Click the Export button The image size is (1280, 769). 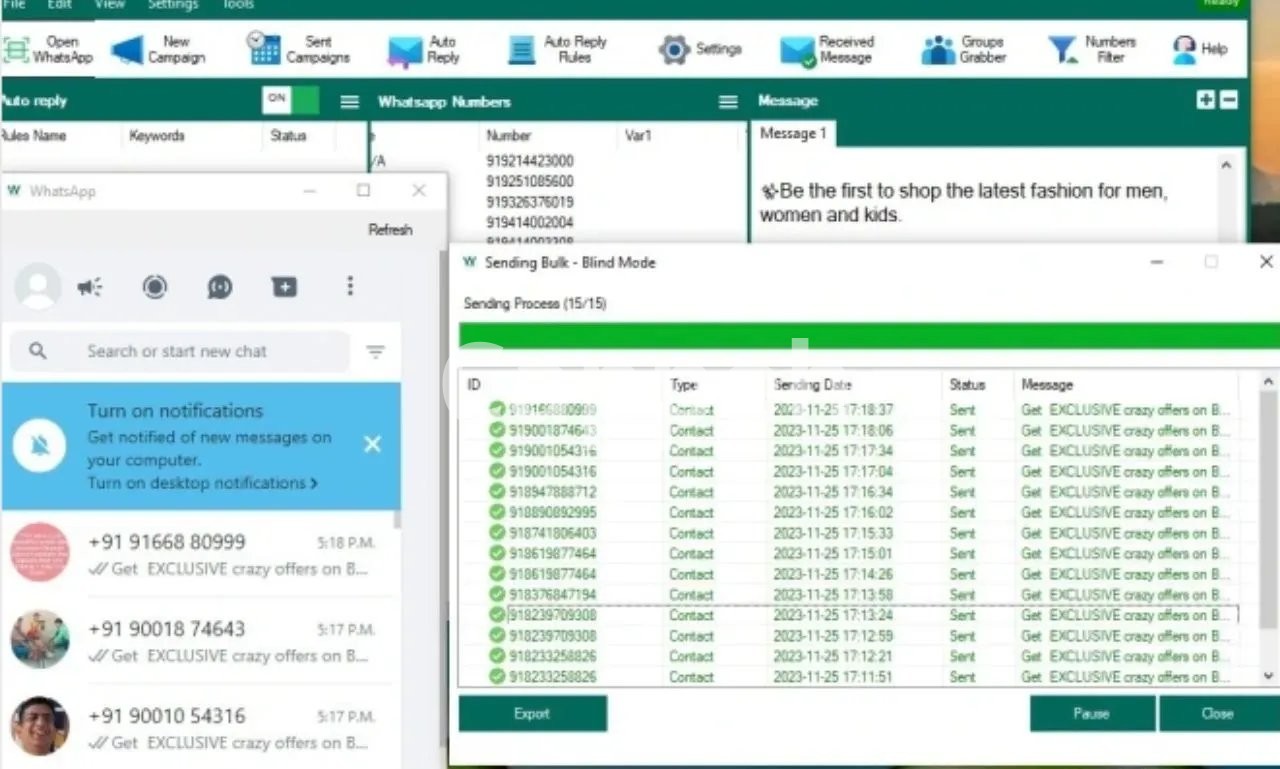tap(532, 714)
